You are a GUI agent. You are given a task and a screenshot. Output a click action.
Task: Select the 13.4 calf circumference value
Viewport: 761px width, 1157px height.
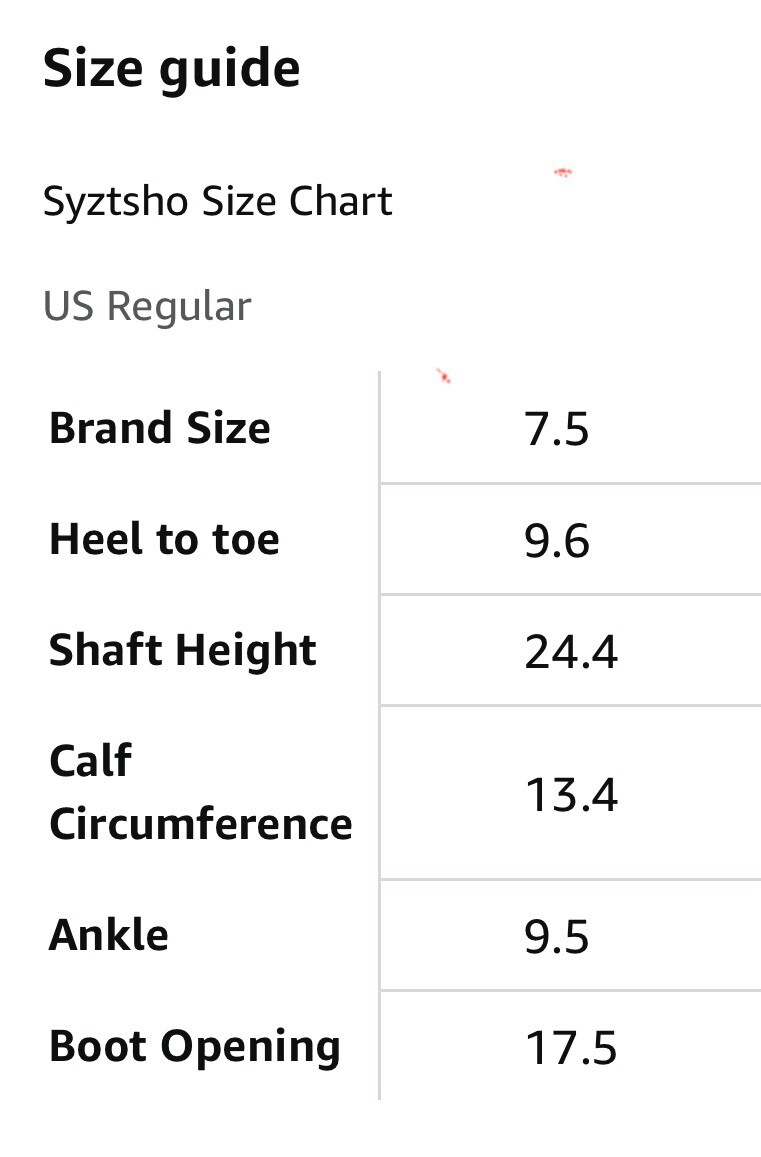[570, 795]
